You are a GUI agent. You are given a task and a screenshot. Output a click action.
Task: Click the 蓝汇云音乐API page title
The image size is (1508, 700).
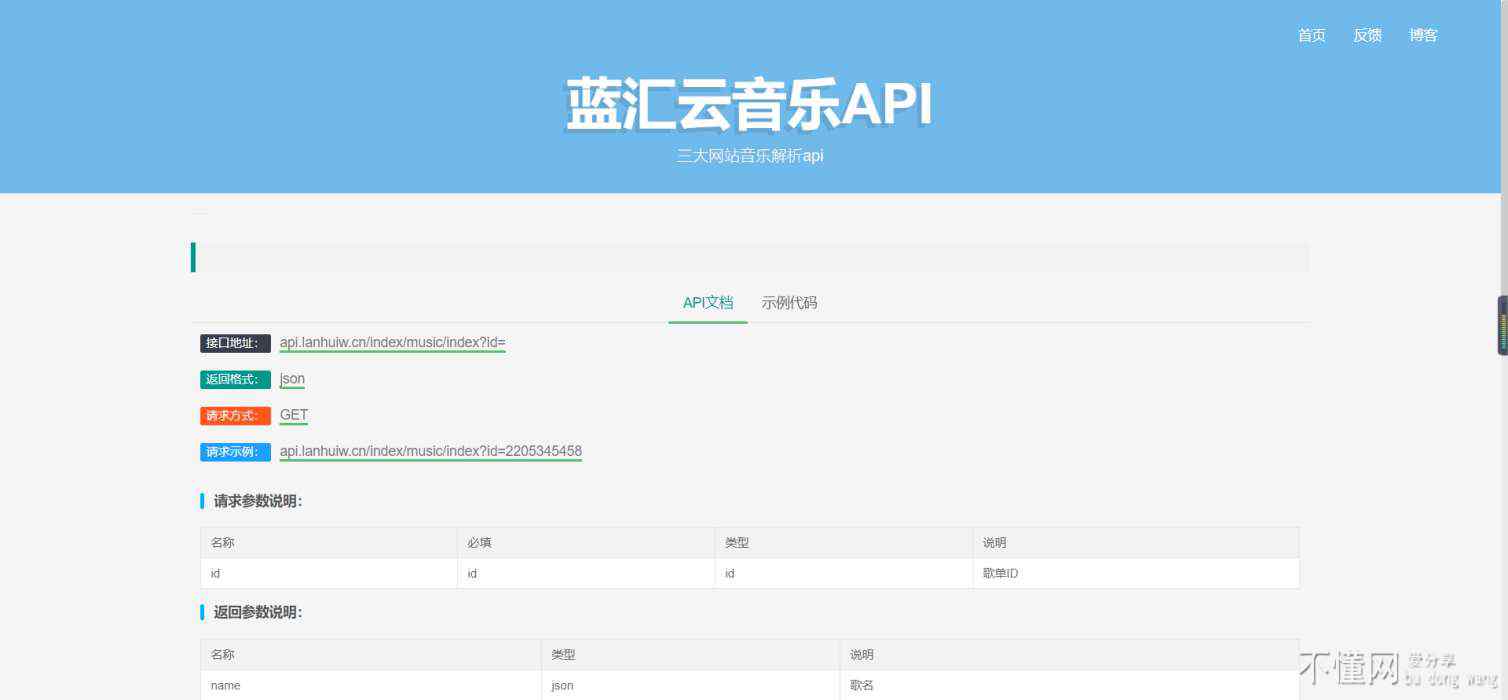pyautogui.click(x=749, y=104)
